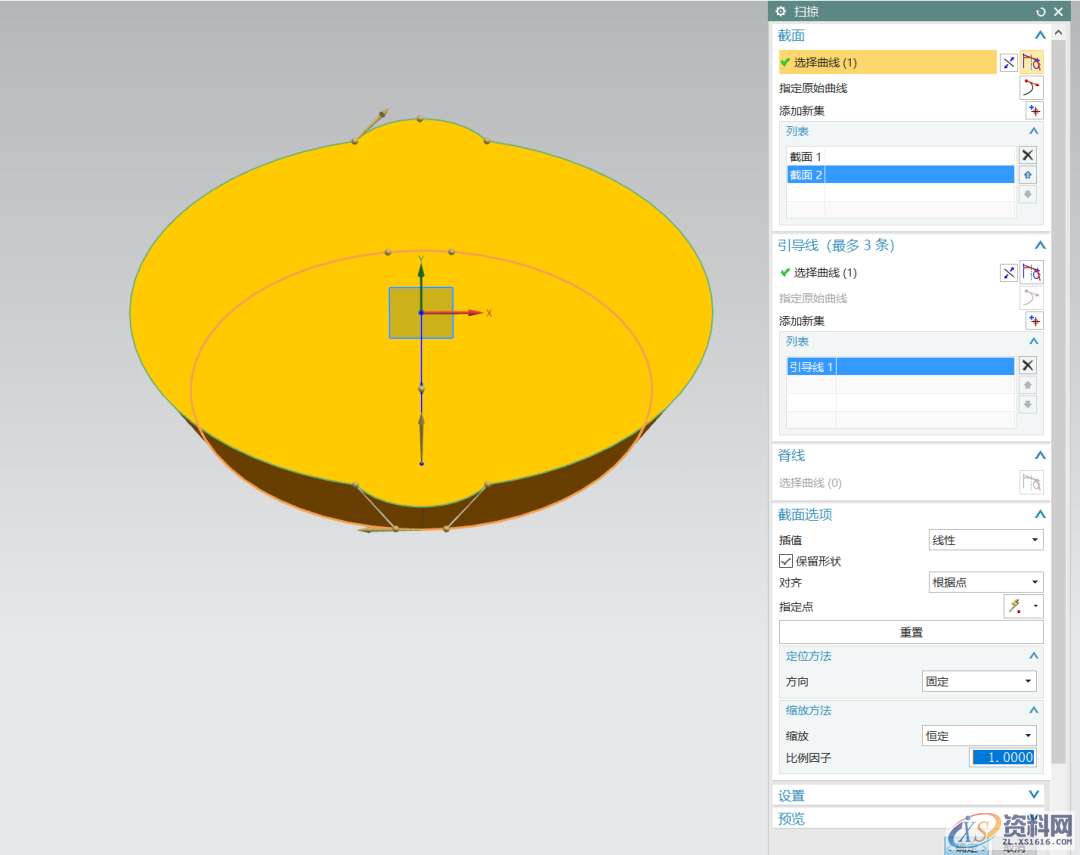1080x855 pixels.
Task: Open the 缩放 dropdown showing 恒定
Action: tap(979, 736)
